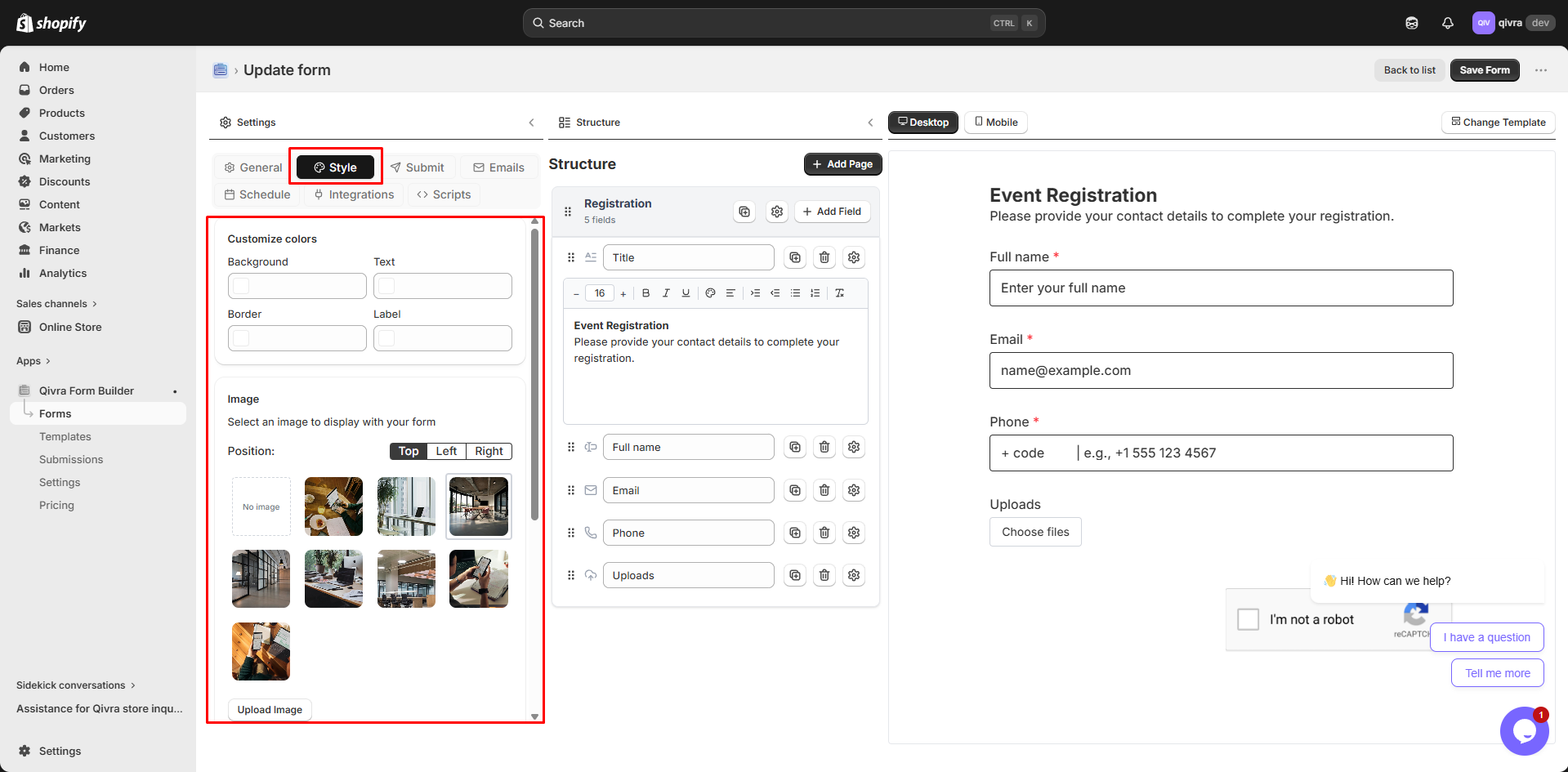
Task: Set image position to Right
Action: pyautogui.click(x=489, y=451)
